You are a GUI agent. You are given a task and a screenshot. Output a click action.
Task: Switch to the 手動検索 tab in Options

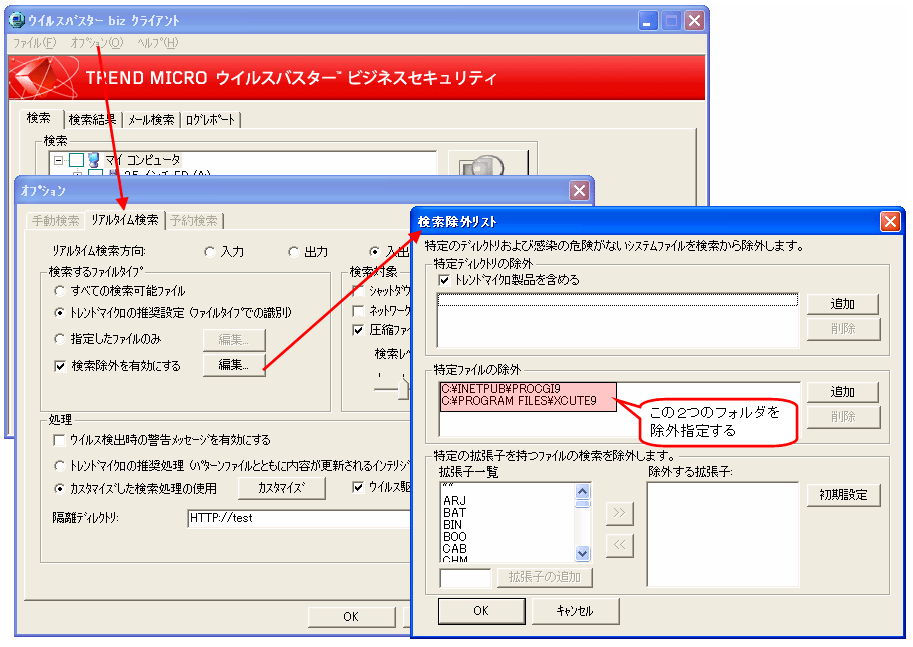point(55,221)
